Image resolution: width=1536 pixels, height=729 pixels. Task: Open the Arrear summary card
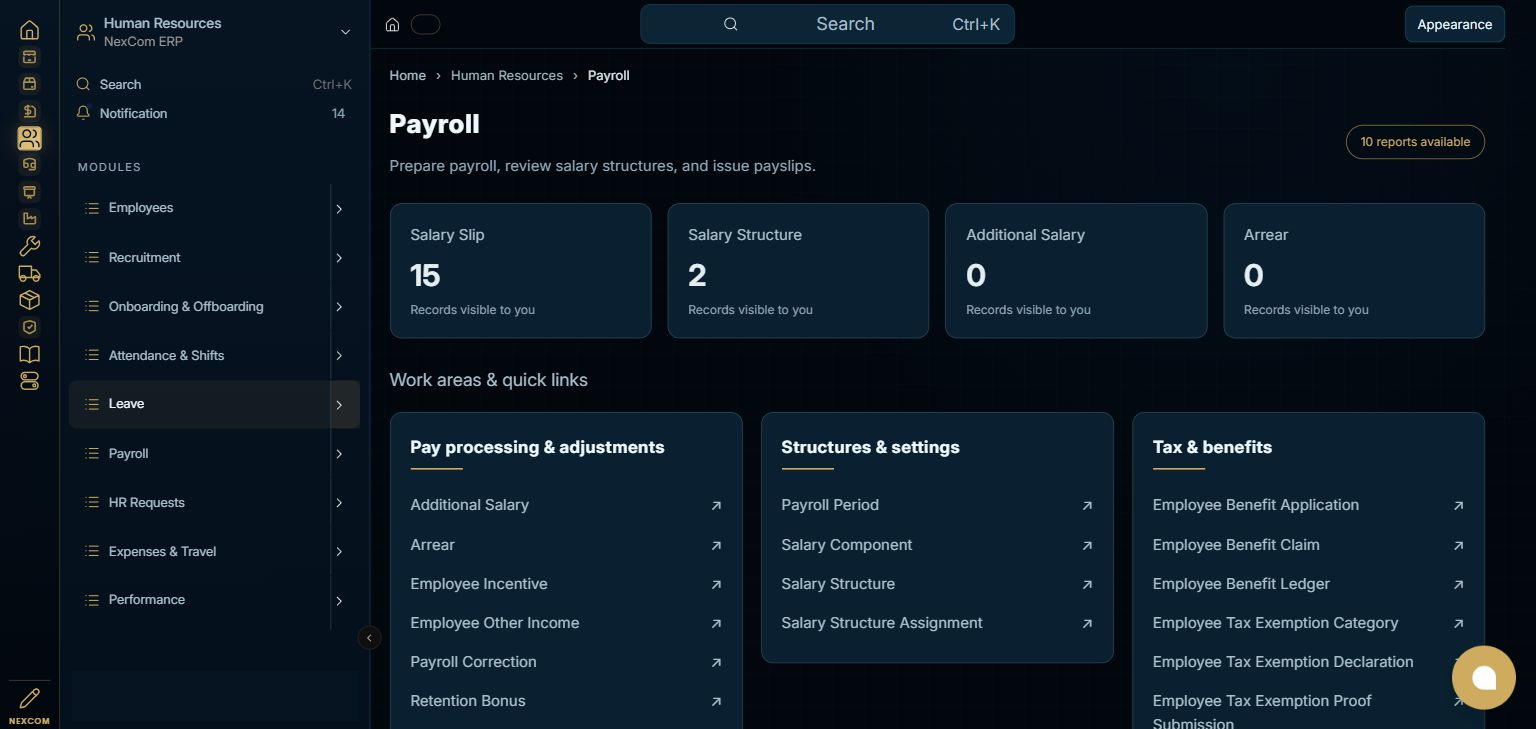pyautogui.click(x=1354, y=271)
